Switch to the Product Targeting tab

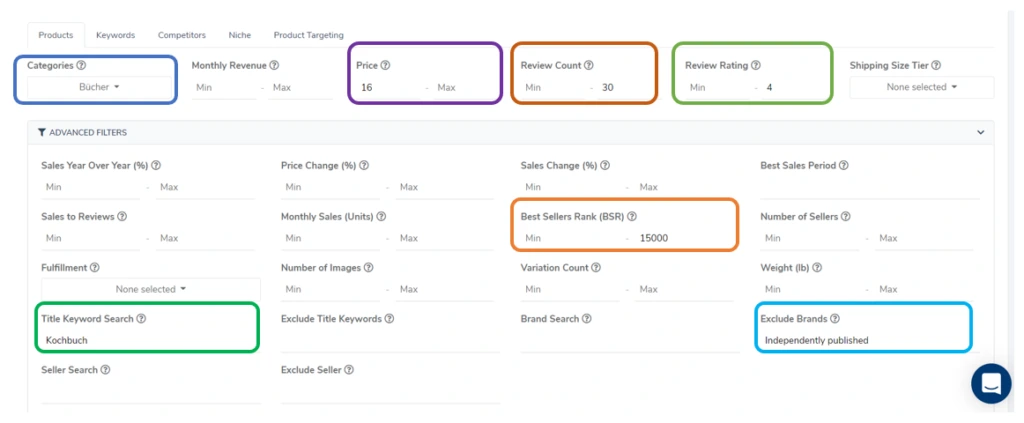pyautogui.click(x=308, y=35)
